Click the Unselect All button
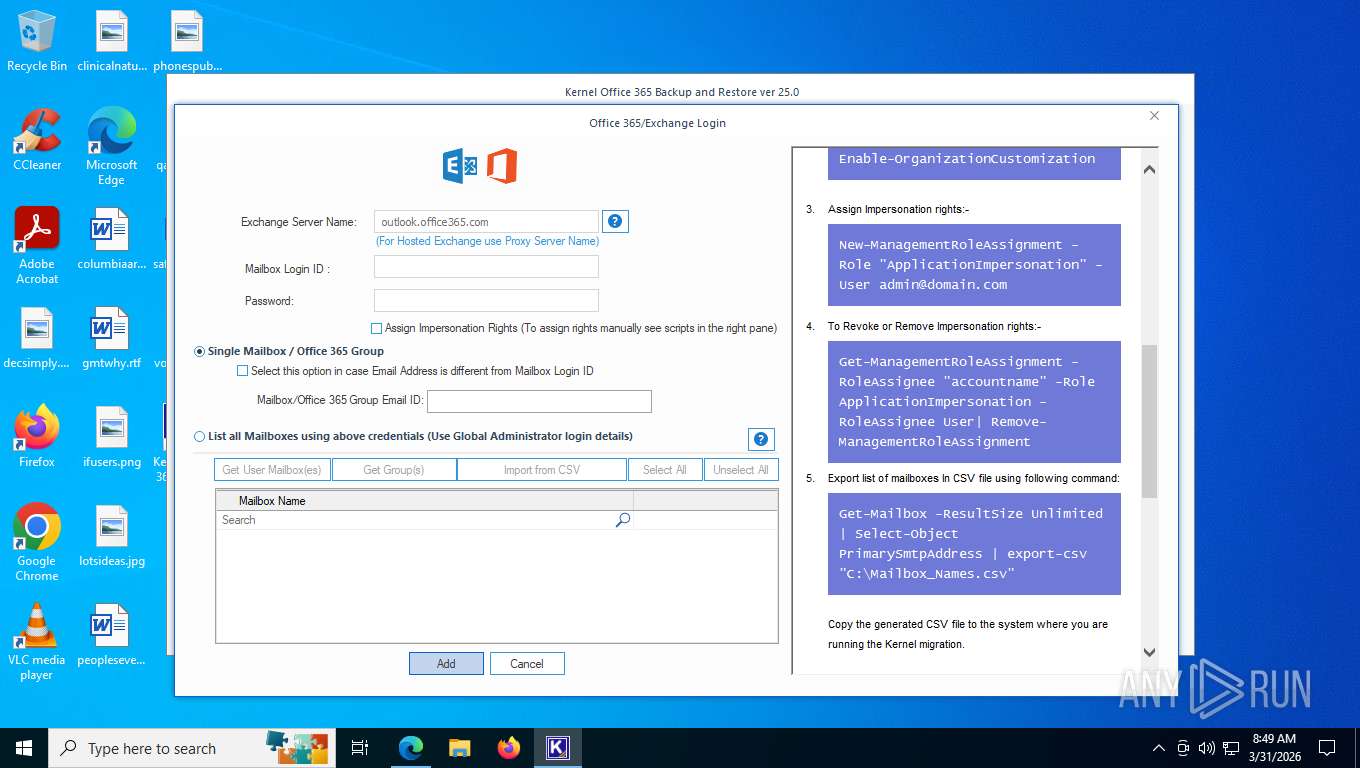This screenshot has width=1360, height=768. (x=741, y=470)
